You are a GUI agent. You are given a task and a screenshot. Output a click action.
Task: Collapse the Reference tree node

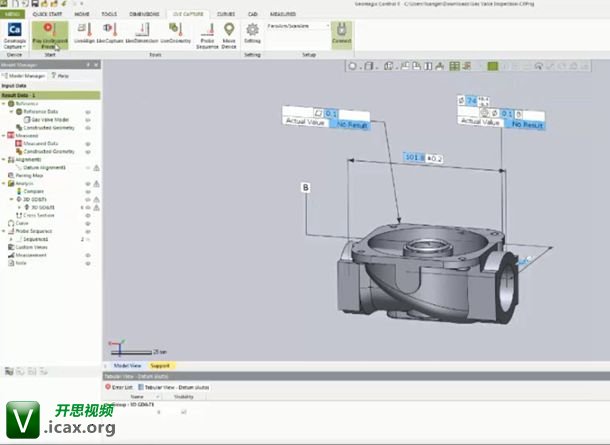tap(4, 103)
